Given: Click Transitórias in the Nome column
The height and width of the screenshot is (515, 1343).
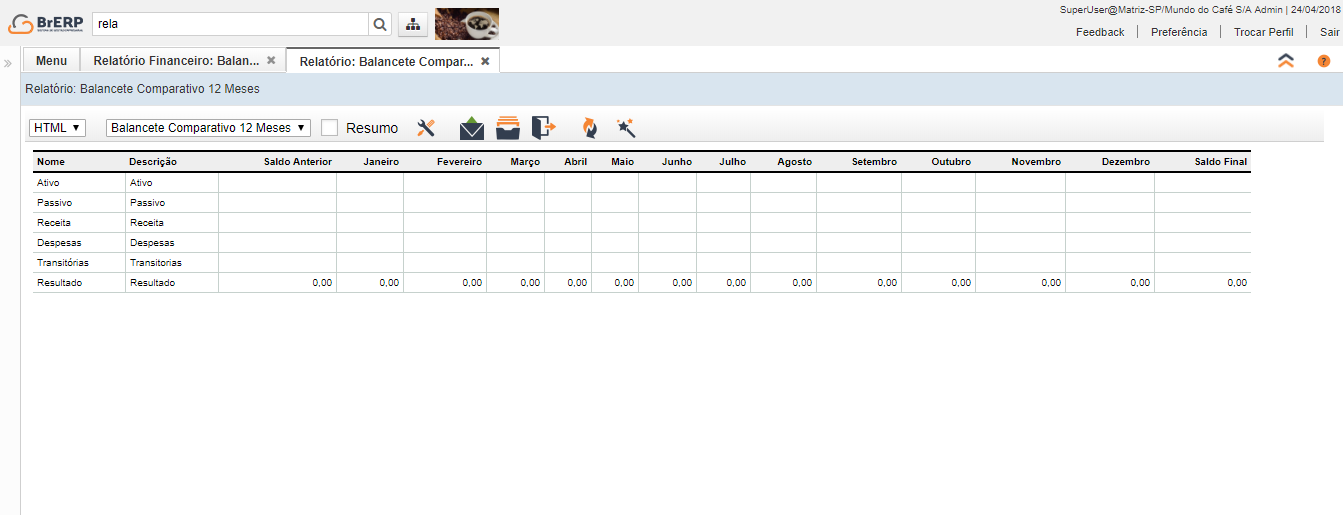Looking at the screenshot, I should (x=63, y=263).
